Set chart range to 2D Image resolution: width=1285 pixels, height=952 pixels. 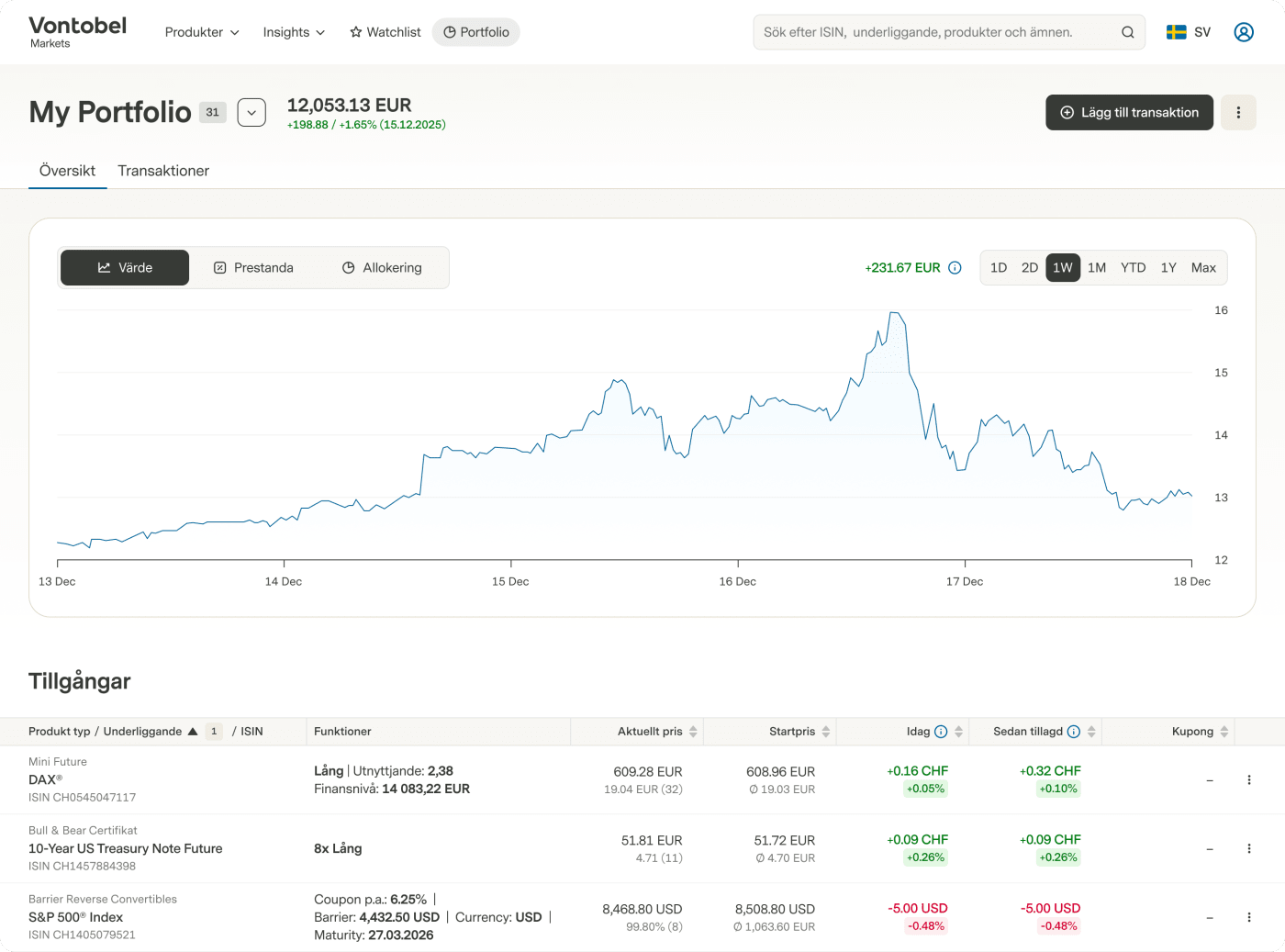click(x=1030, y=268)
